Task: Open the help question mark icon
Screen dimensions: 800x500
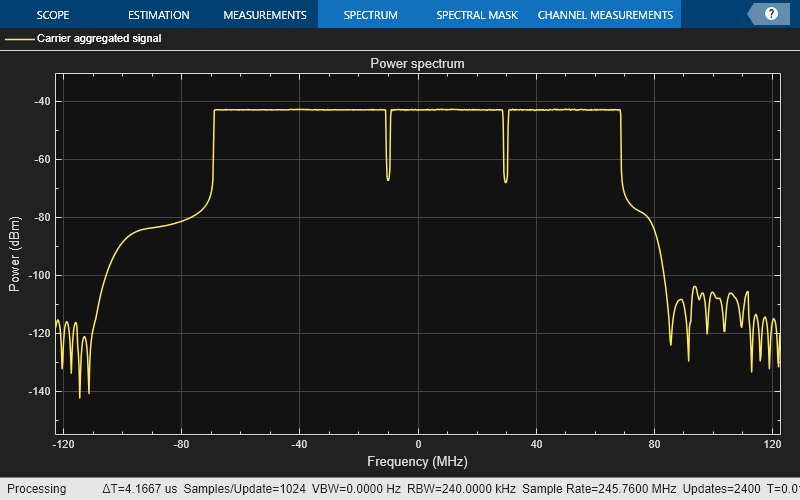Action: pos(771,14)
